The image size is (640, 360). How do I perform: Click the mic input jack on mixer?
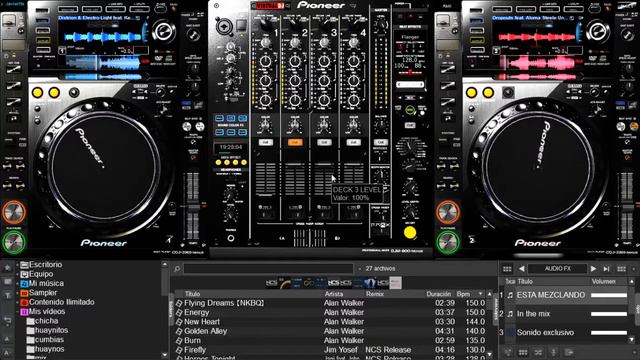pos(224,27)
